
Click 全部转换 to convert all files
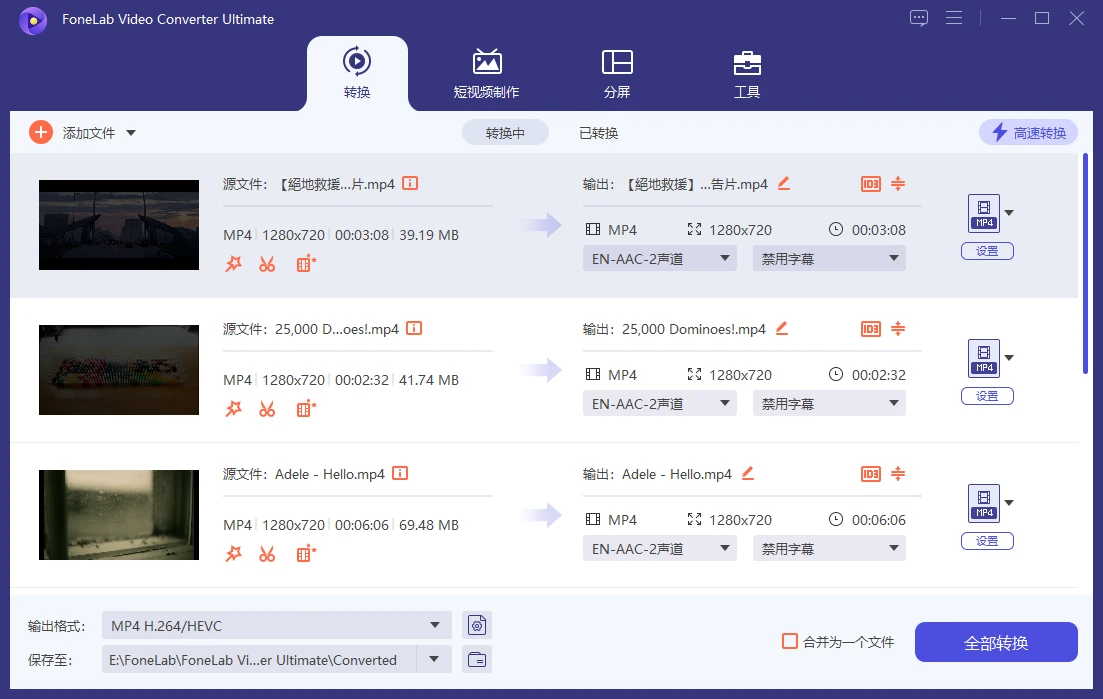(x=996, y=642)
